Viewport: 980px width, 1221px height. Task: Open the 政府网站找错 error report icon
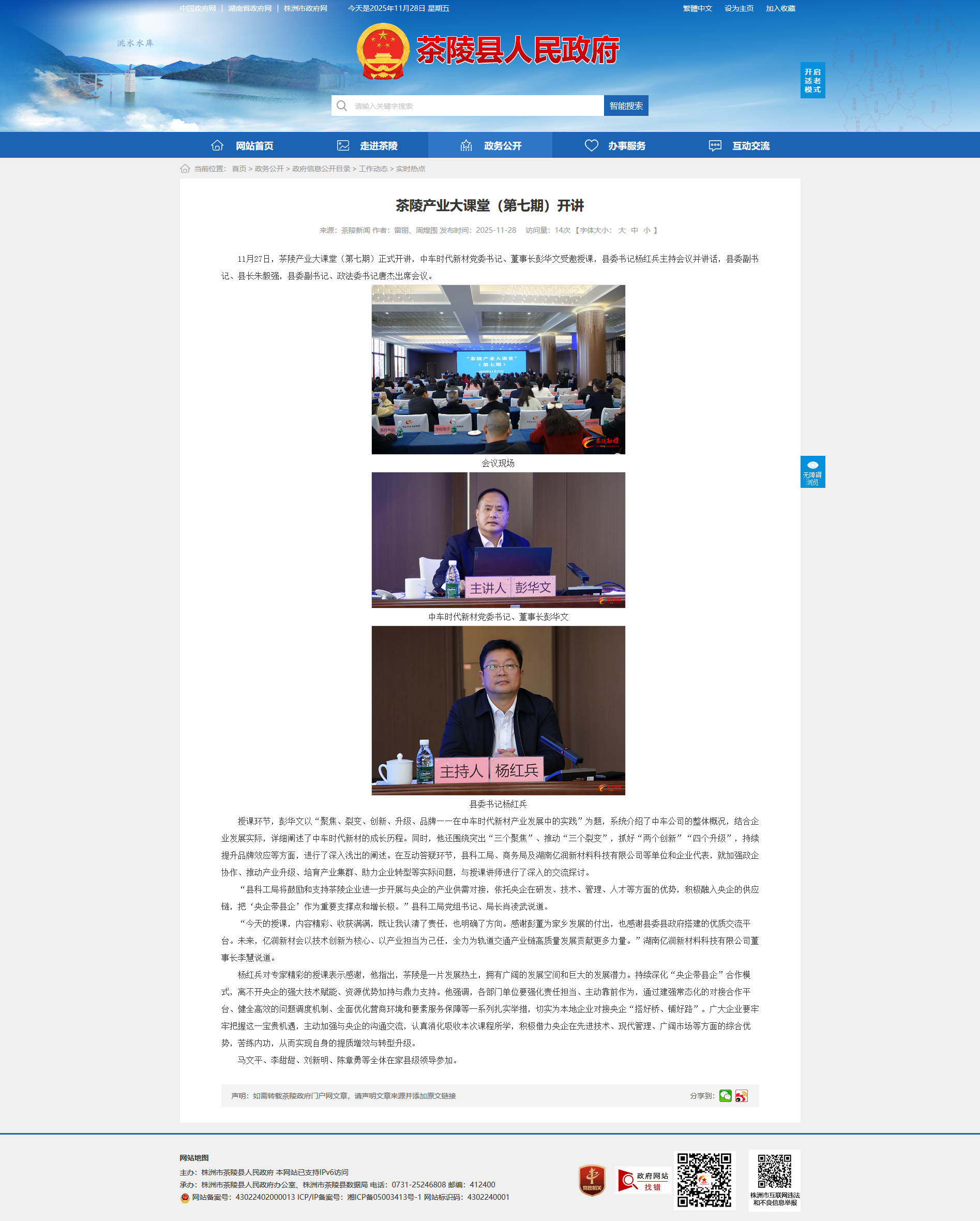[643, 1181]
